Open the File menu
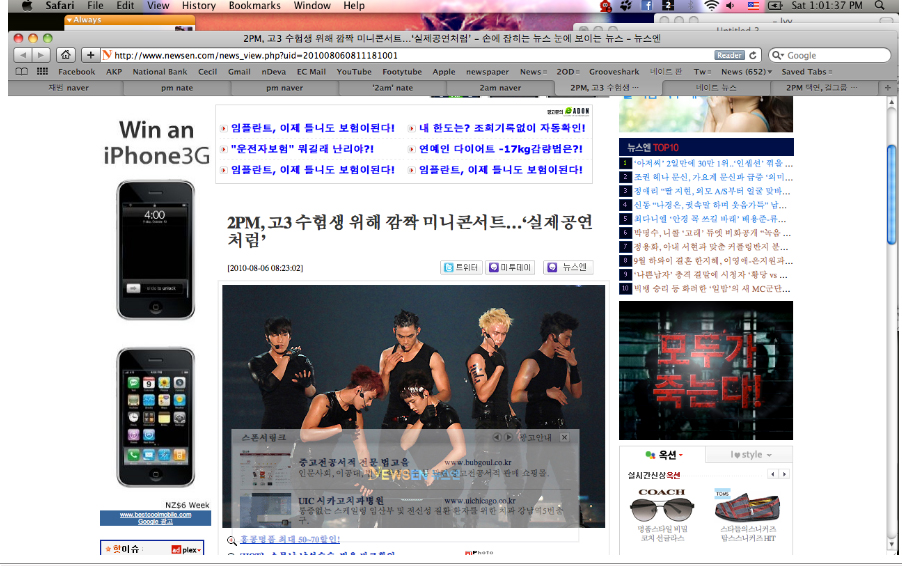Image resolution: width=902 pixels, height=566 pixels. tap(95, 6)
